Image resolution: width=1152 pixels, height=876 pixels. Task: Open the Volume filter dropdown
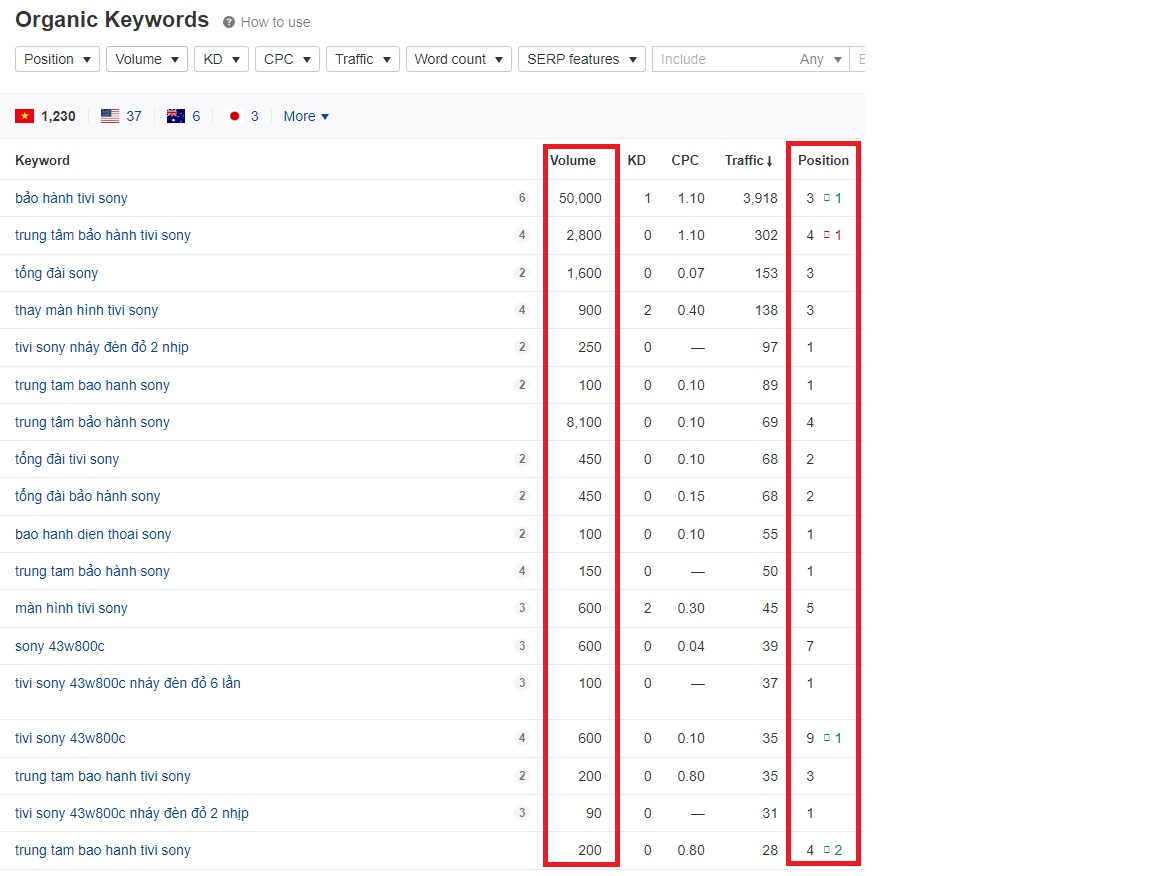[146, 59]
